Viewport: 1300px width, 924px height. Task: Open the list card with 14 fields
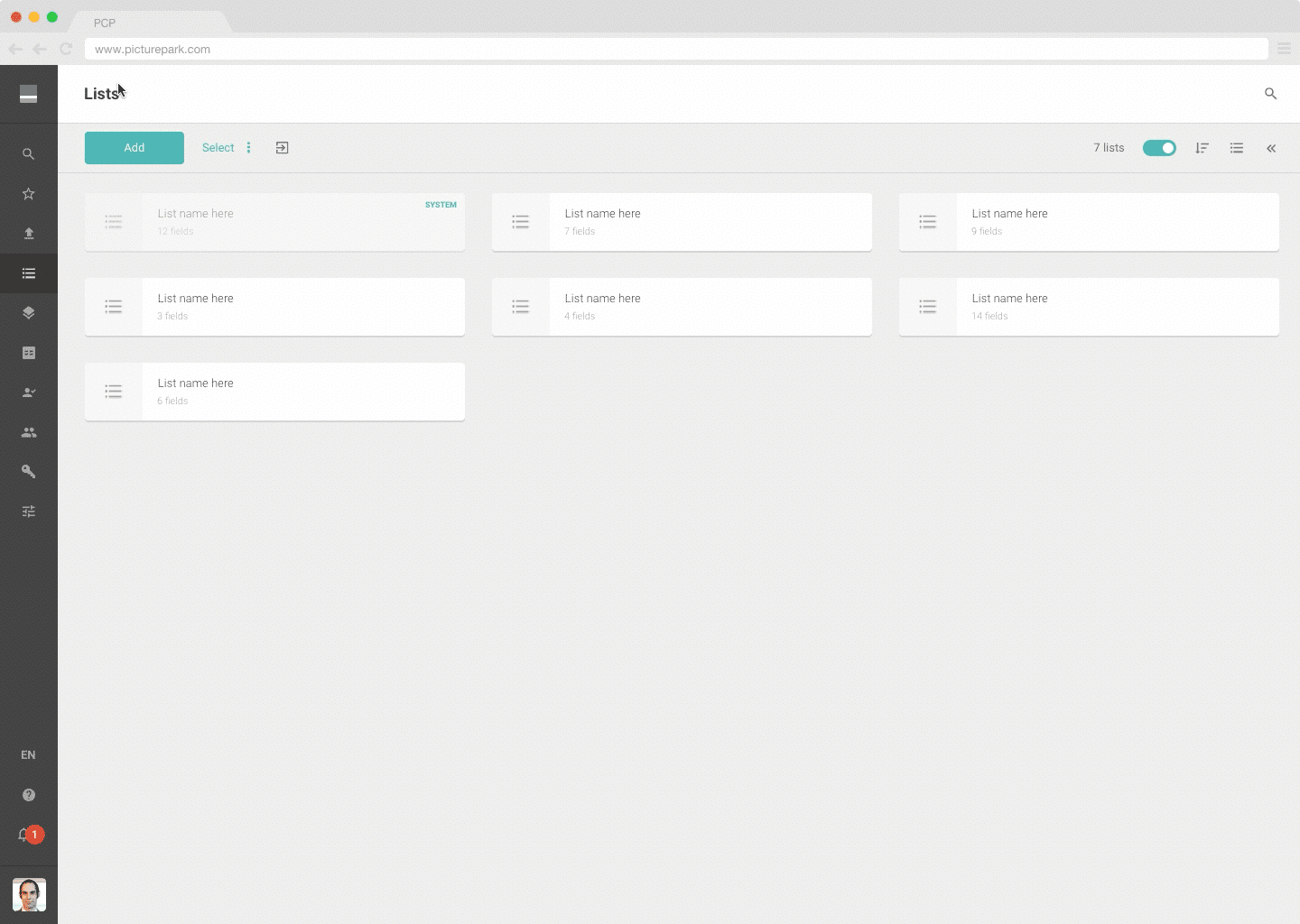point(1089,307)
